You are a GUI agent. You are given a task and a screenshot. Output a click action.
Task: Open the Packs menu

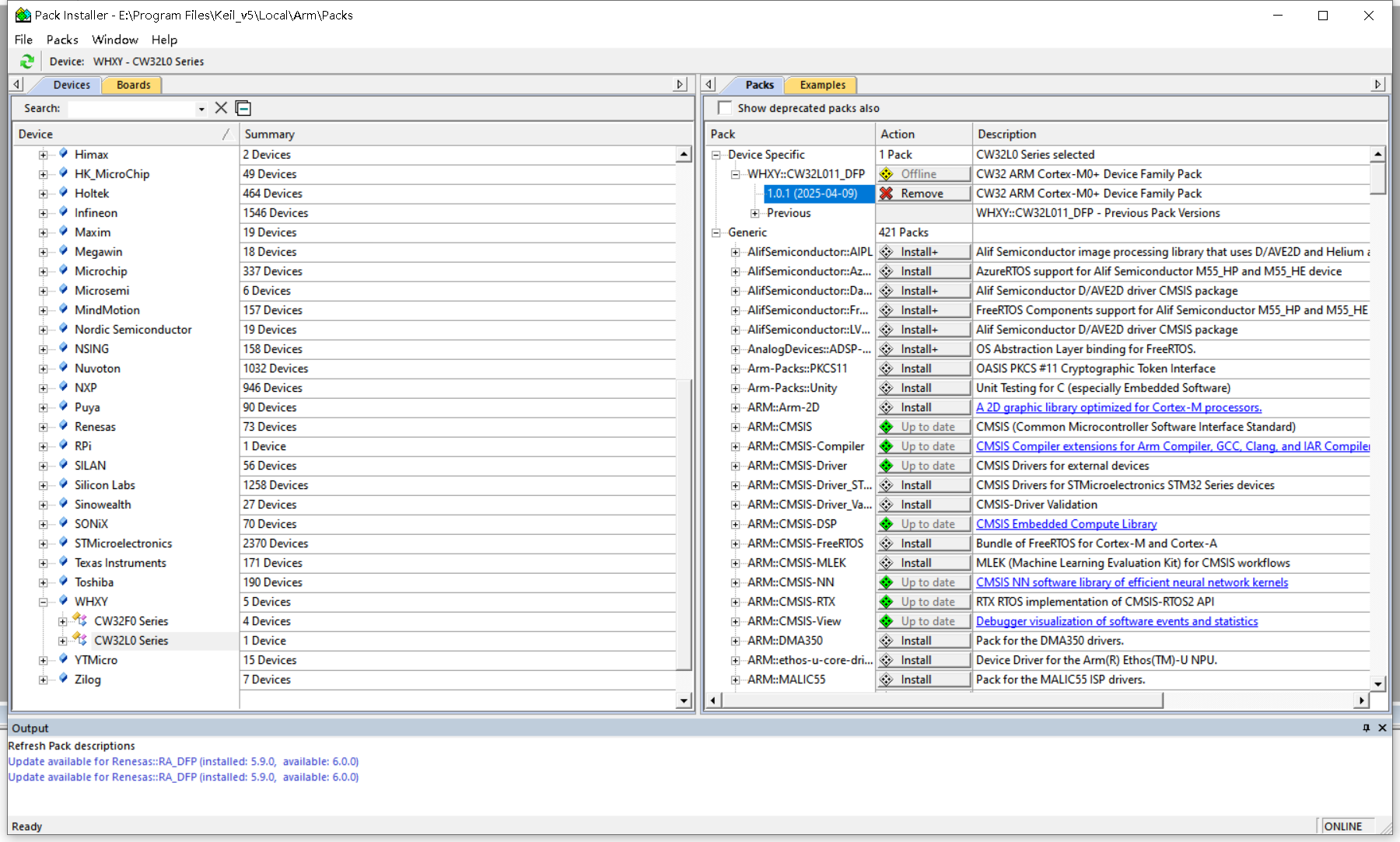pos(62,40)
